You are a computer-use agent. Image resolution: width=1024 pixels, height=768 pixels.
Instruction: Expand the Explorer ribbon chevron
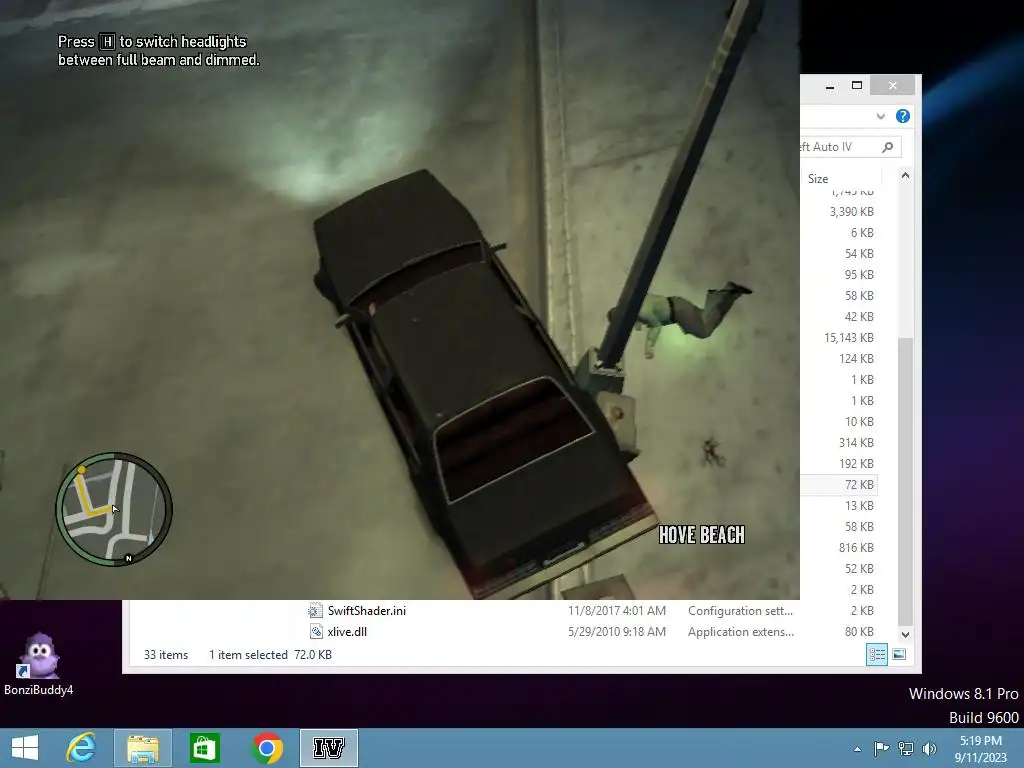click(880, 116)
